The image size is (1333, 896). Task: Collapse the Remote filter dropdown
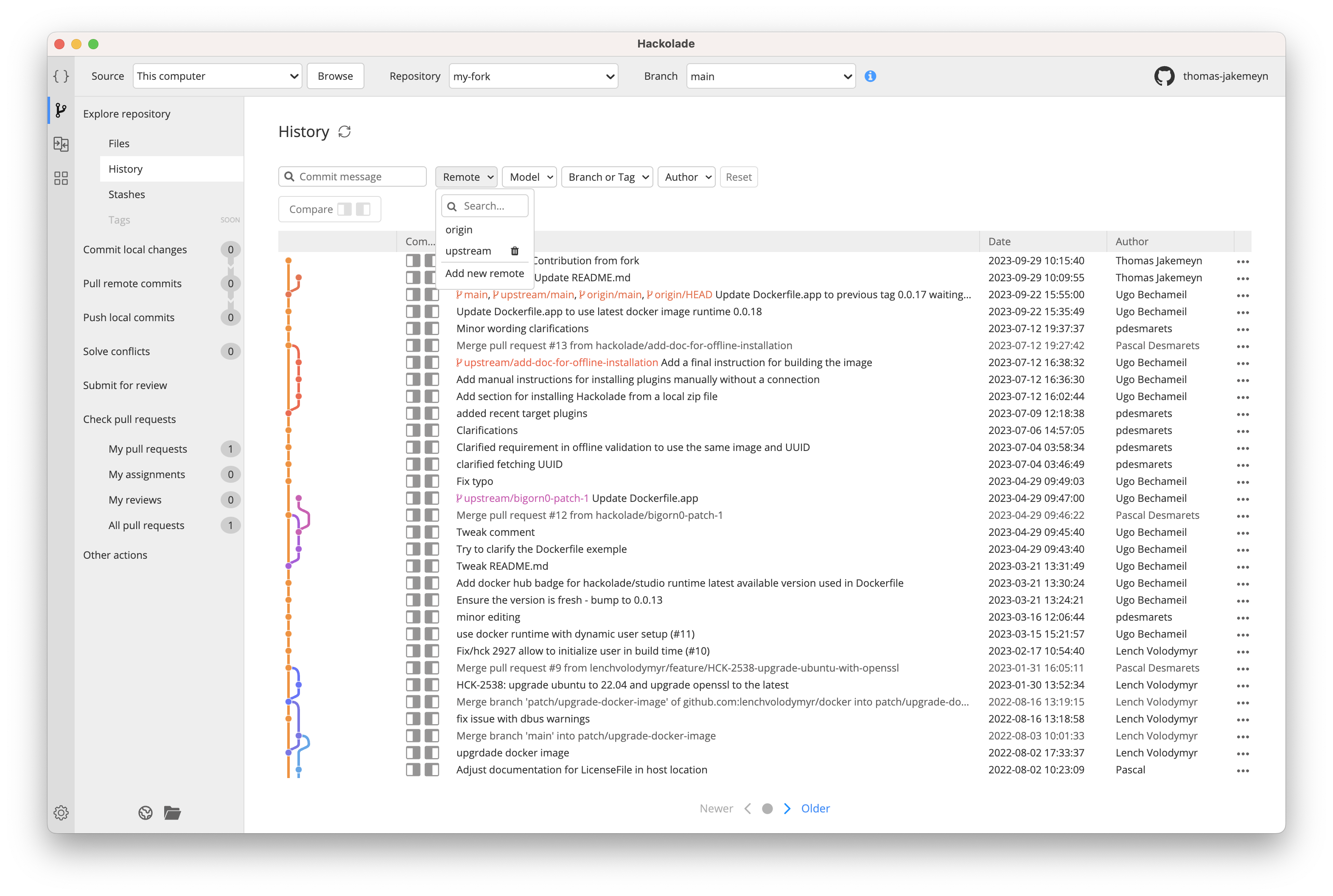coord(466,177)
